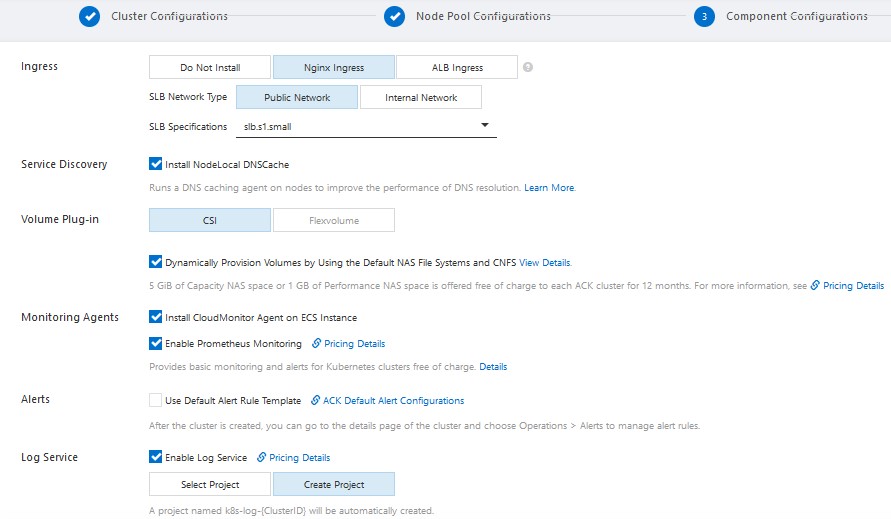Toggle Install CloudMonitor Agent on ECS Instance
Image resolution: width=891 pixels, height=519 pixels.
155,318
